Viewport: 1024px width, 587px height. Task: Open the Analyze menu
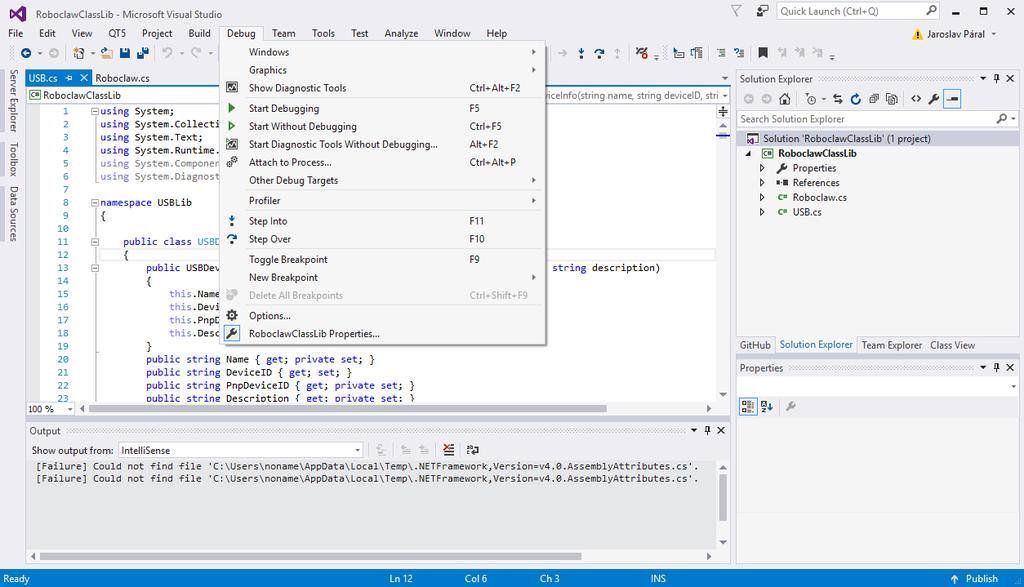click(401, 33)
